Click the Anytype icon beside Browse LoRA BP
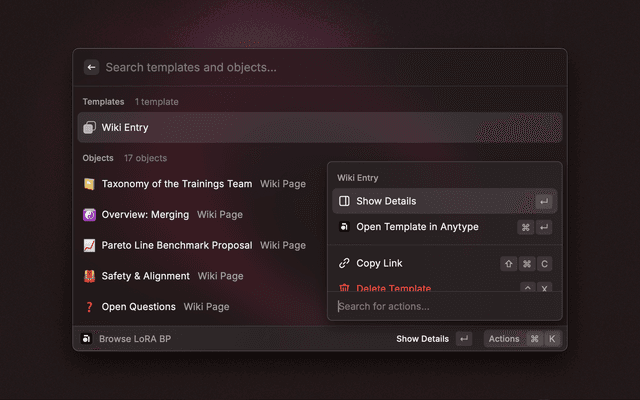Image resolution: width=640 pixels, height=400 pixels. [87, 339]
